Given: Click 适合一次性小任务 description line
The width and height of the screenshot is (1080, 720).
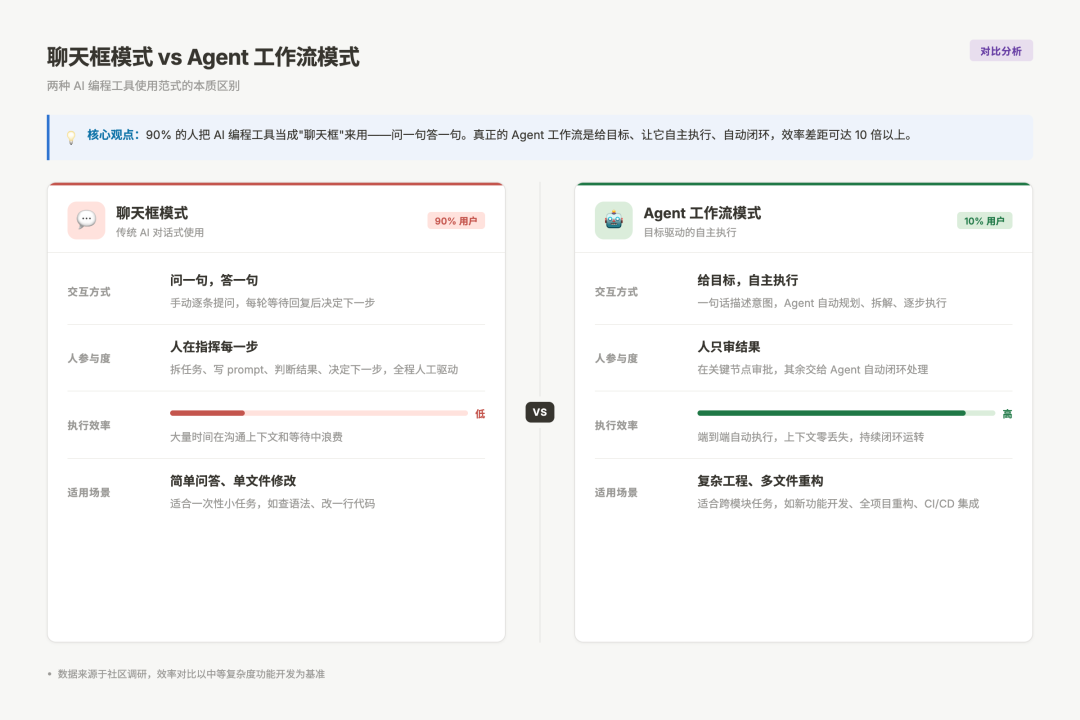Looking at the screenshot, I should pos(273,504).
